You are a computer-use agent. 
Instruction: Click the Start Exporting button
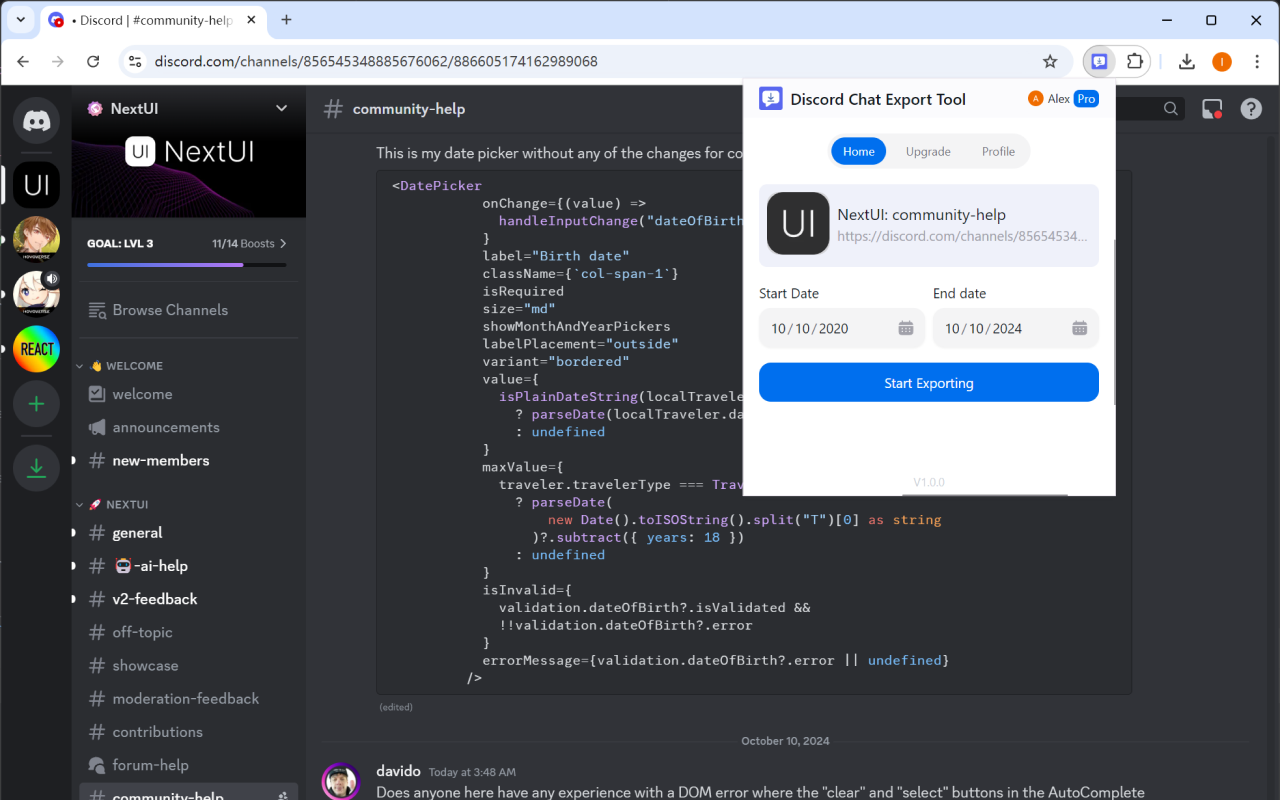click(x=928, y=382)
